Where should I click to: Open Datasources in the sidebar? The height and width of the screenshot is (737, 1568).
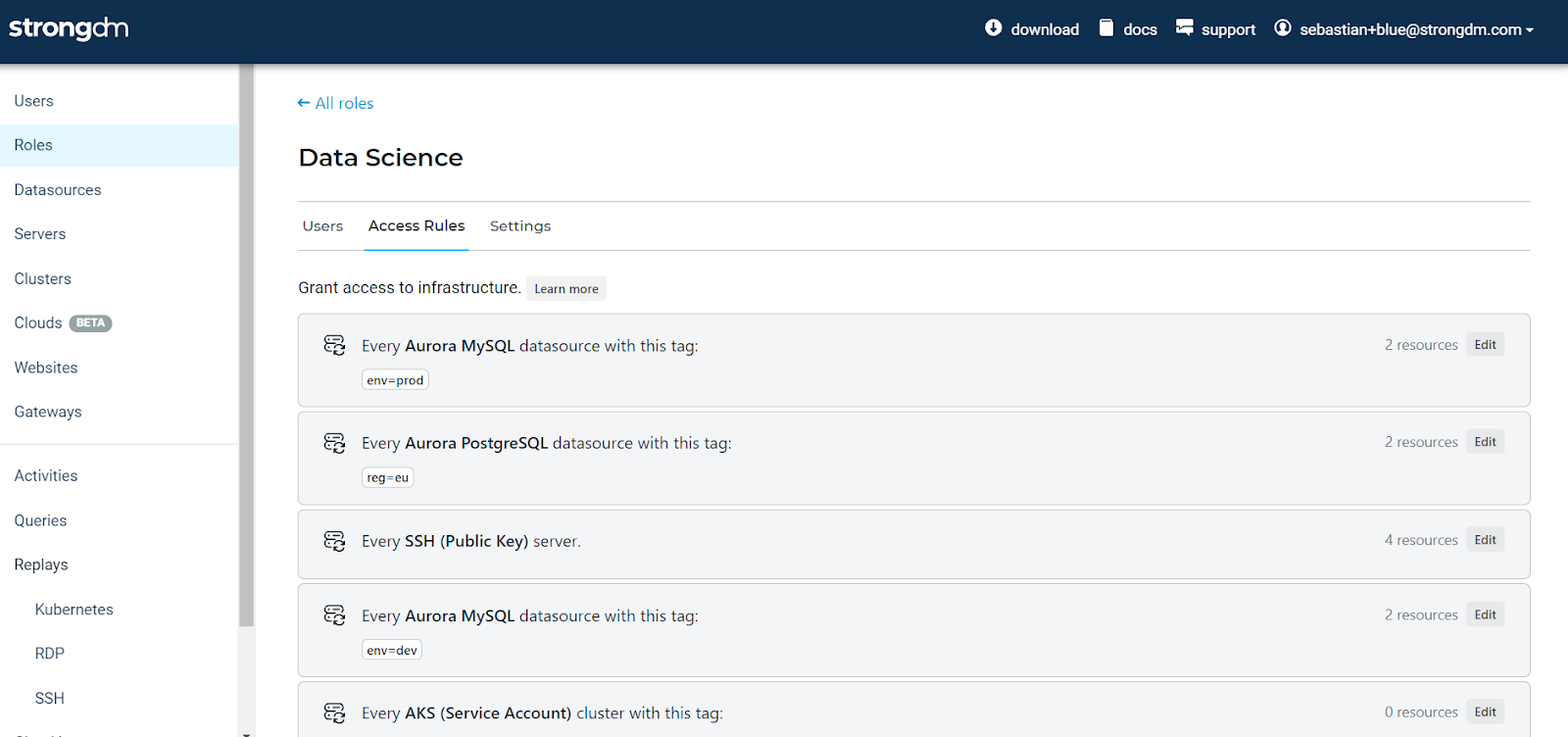(119, 190)
